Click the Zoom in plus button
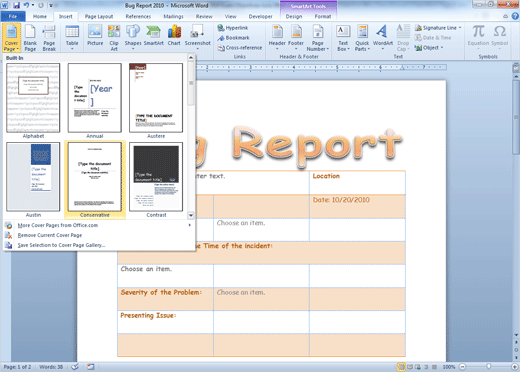520x372 pixels. pyautogui.click(x=515, y=367)
